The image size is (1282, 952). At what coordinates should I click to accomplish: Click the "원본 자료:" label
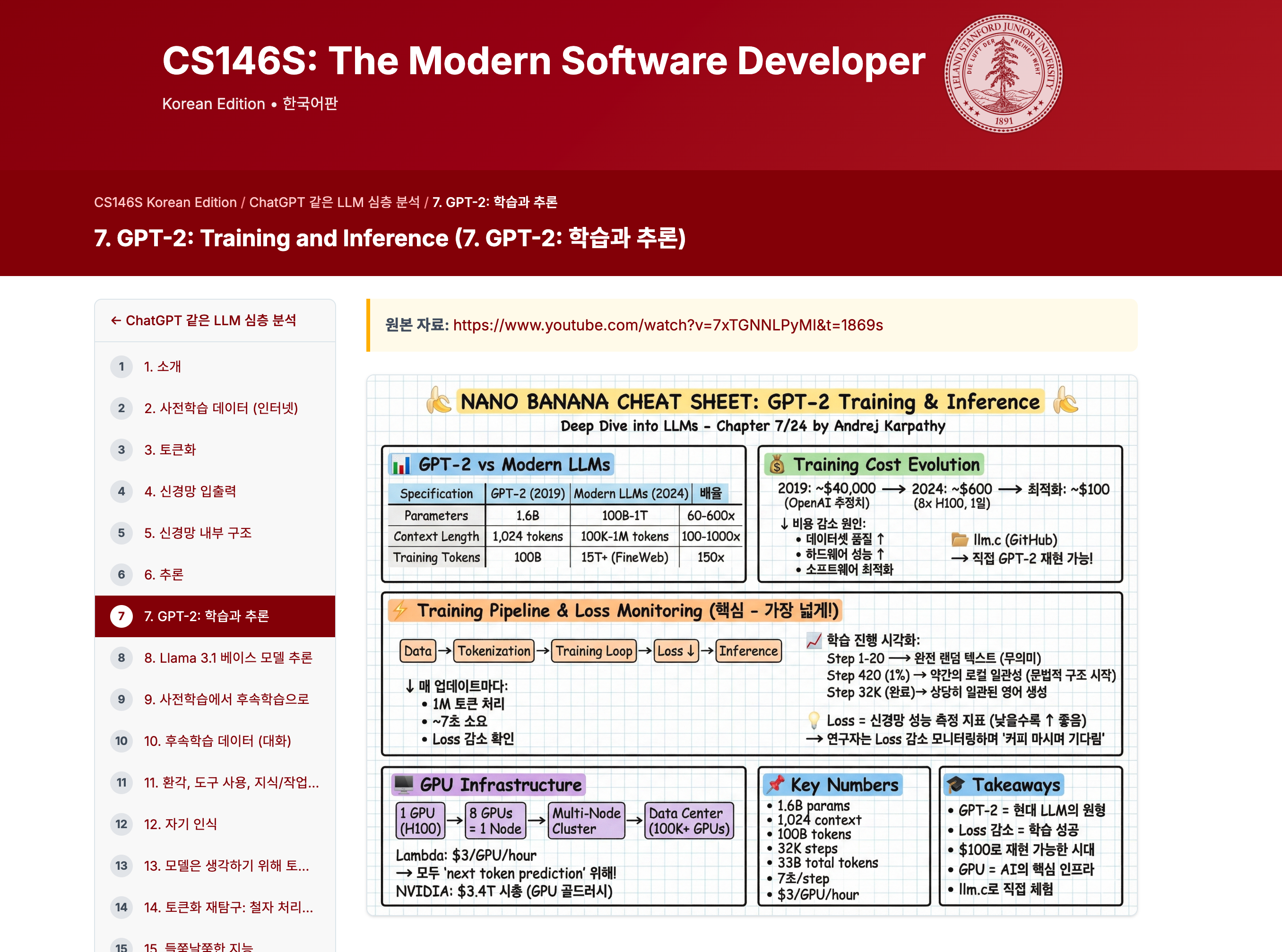click(416, 325)
